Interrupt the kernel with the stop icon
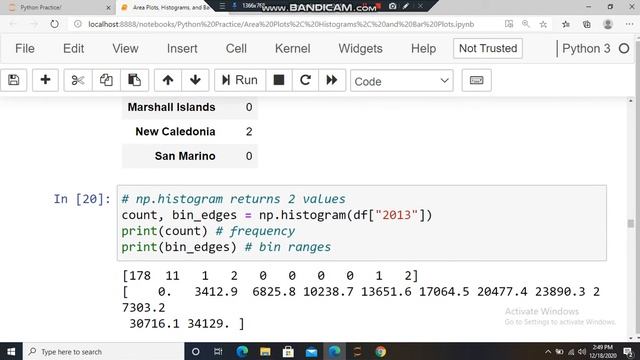 [279, 80]
